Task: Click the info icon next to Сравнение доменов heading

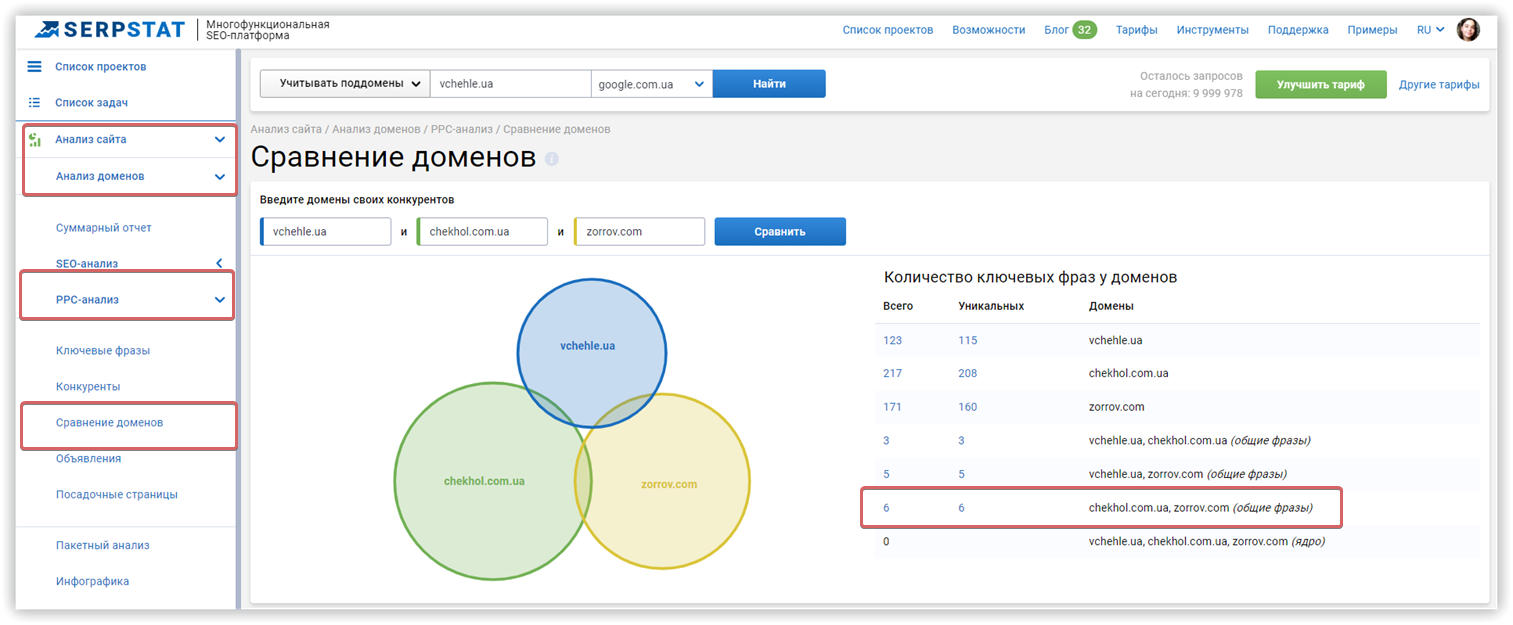Action: (552, 159)
